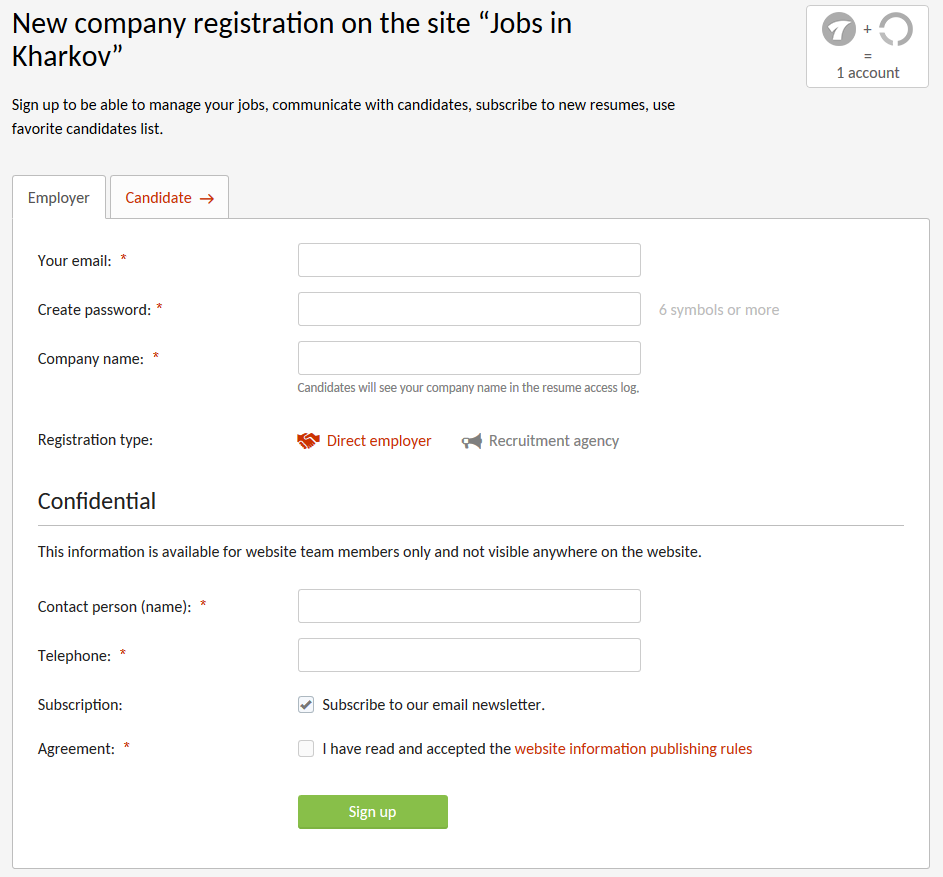Viewport: 943px width, 877px height.
Task: Click the arrow icon on the Candidate tab
Action: (207, 199)
